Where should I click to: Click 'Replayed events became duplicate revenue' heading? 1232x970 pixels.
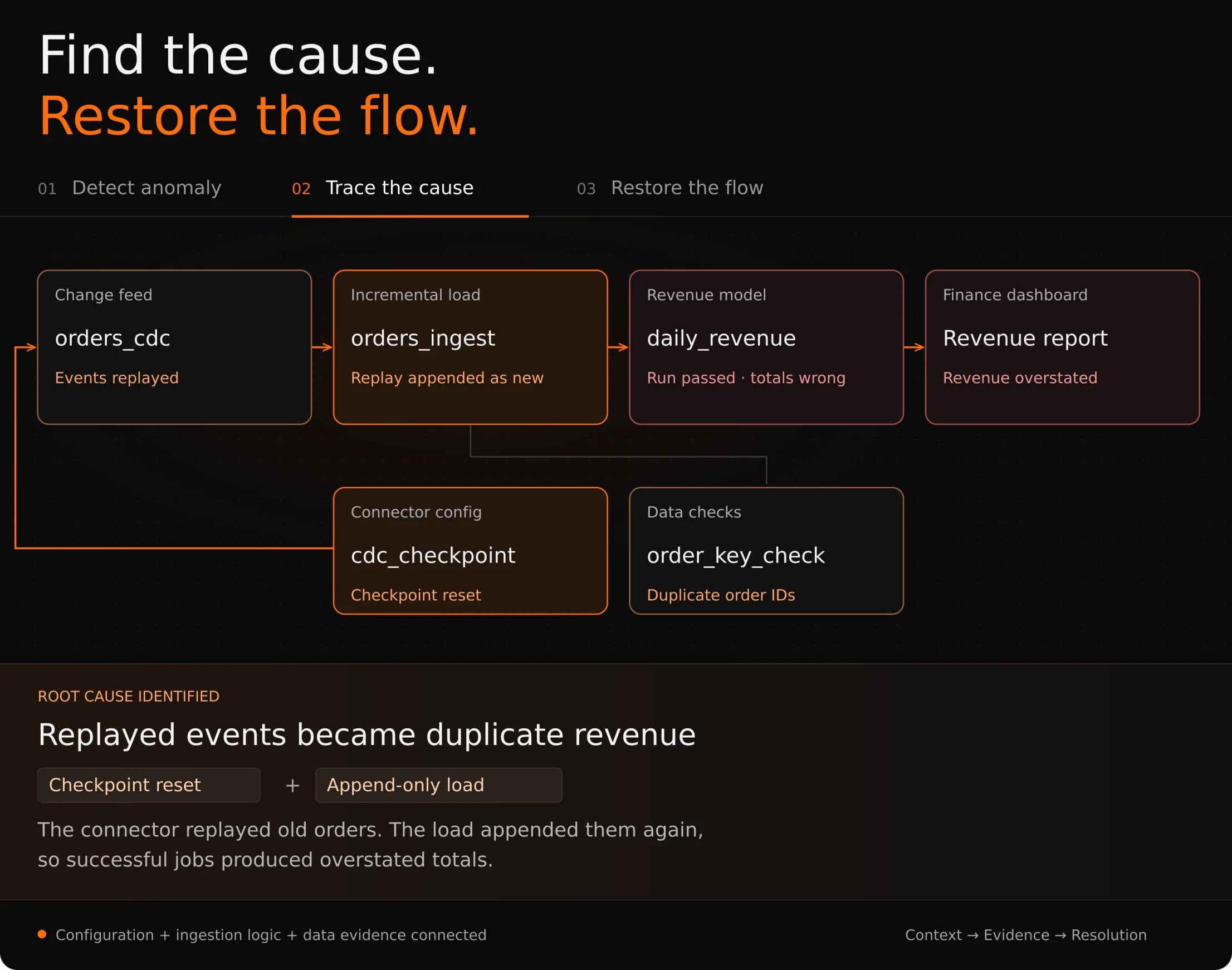pyautogui.click(x=367, y=735)
